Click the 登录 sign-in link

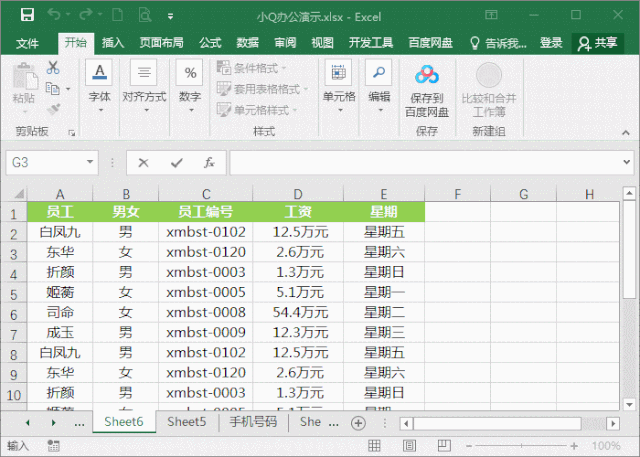coord(551,42)
